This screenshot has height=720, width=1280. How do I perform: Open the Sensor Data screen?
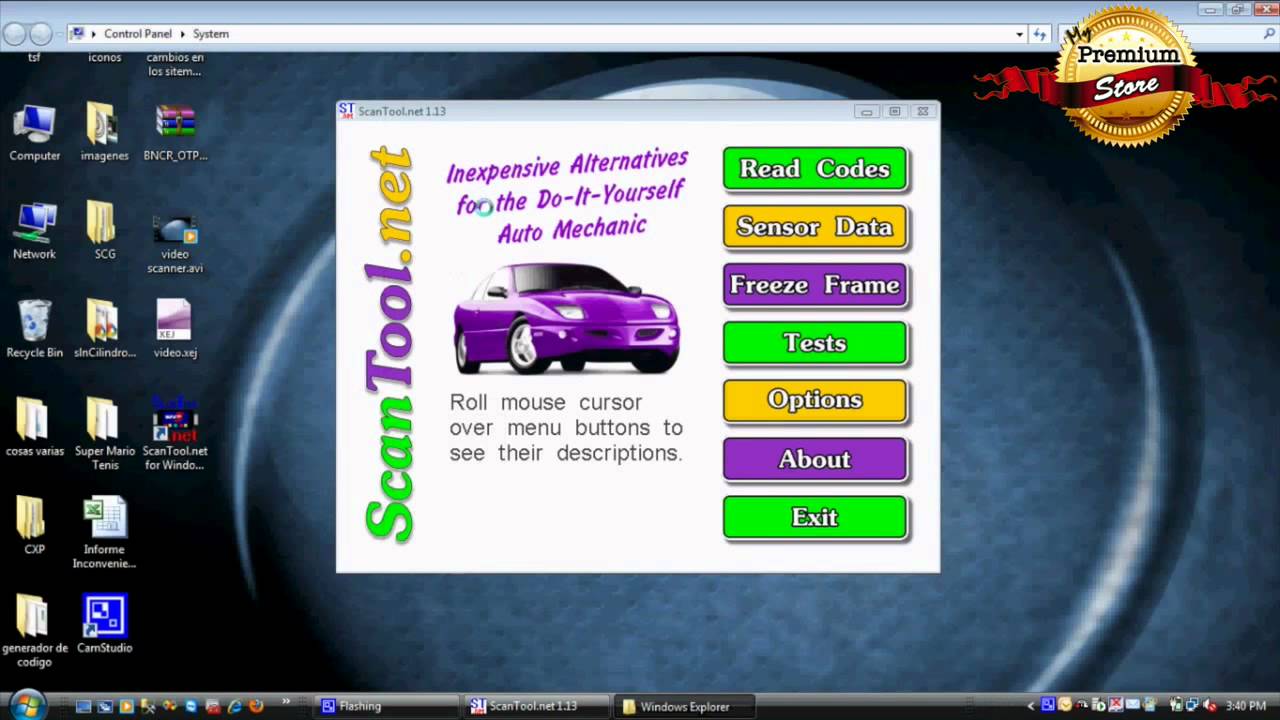pyautogui.click(x=815, y=227)
